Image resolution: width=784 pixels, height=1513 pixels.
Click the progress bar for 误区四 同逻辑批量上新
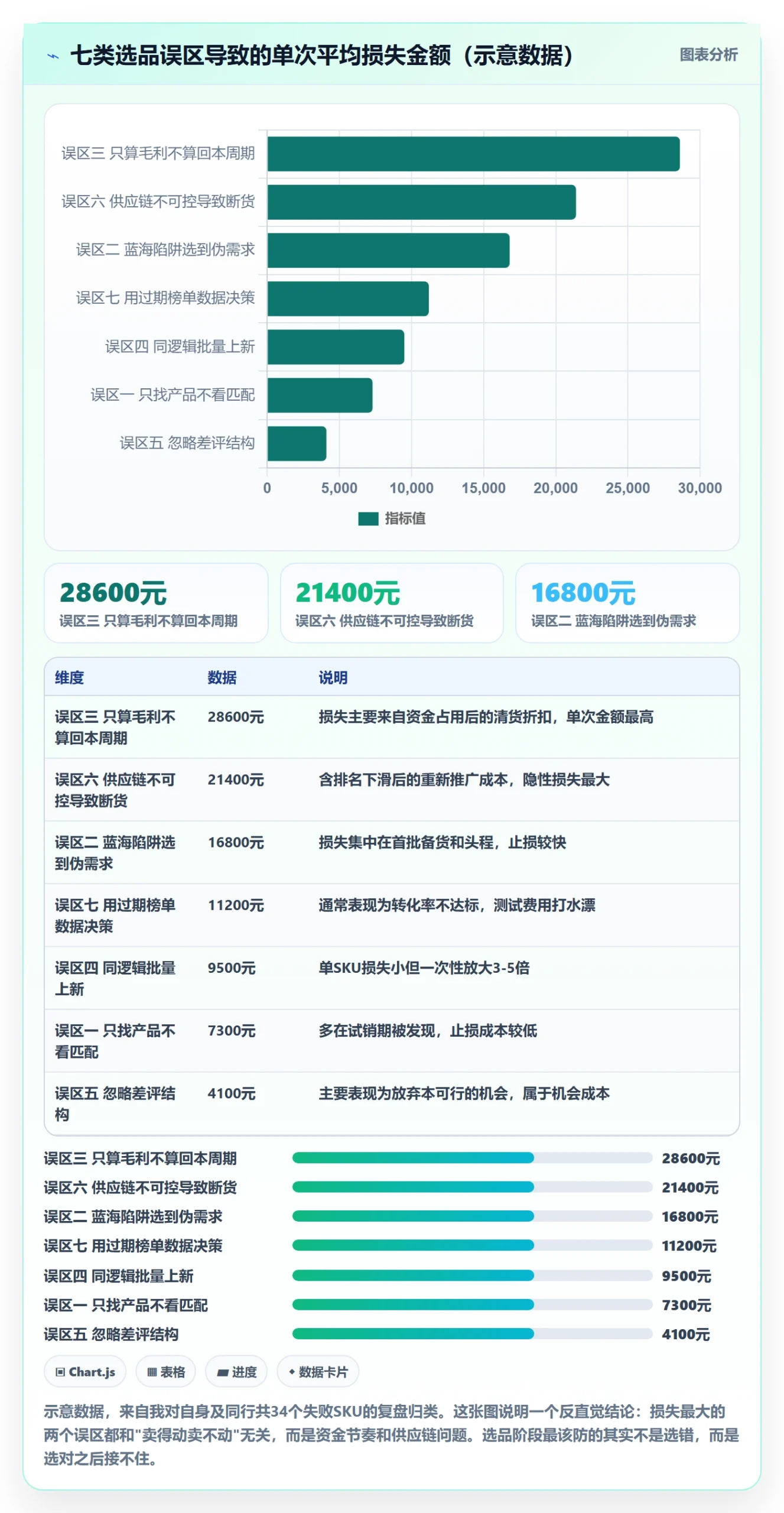click(472, 1275)
